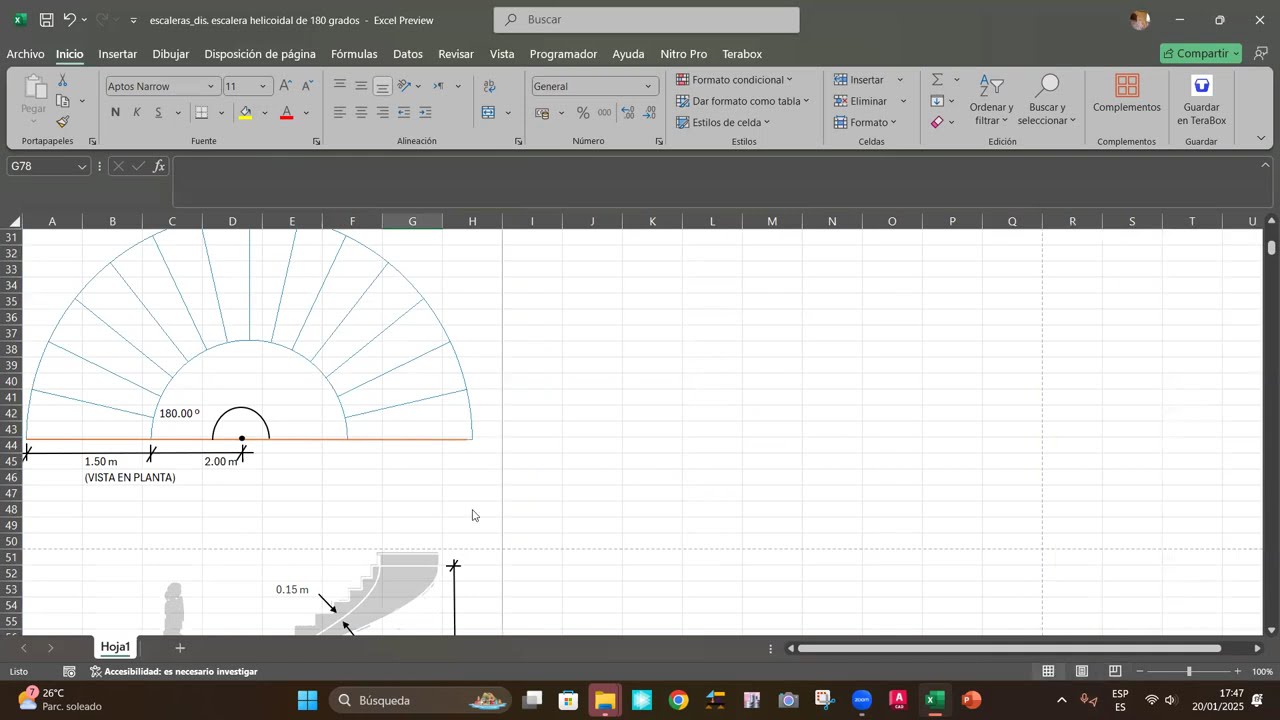Switch to the Fórmulas tab
This screenshot has height=720, width=1280.
pyautogui.click(x=354, y=54)
